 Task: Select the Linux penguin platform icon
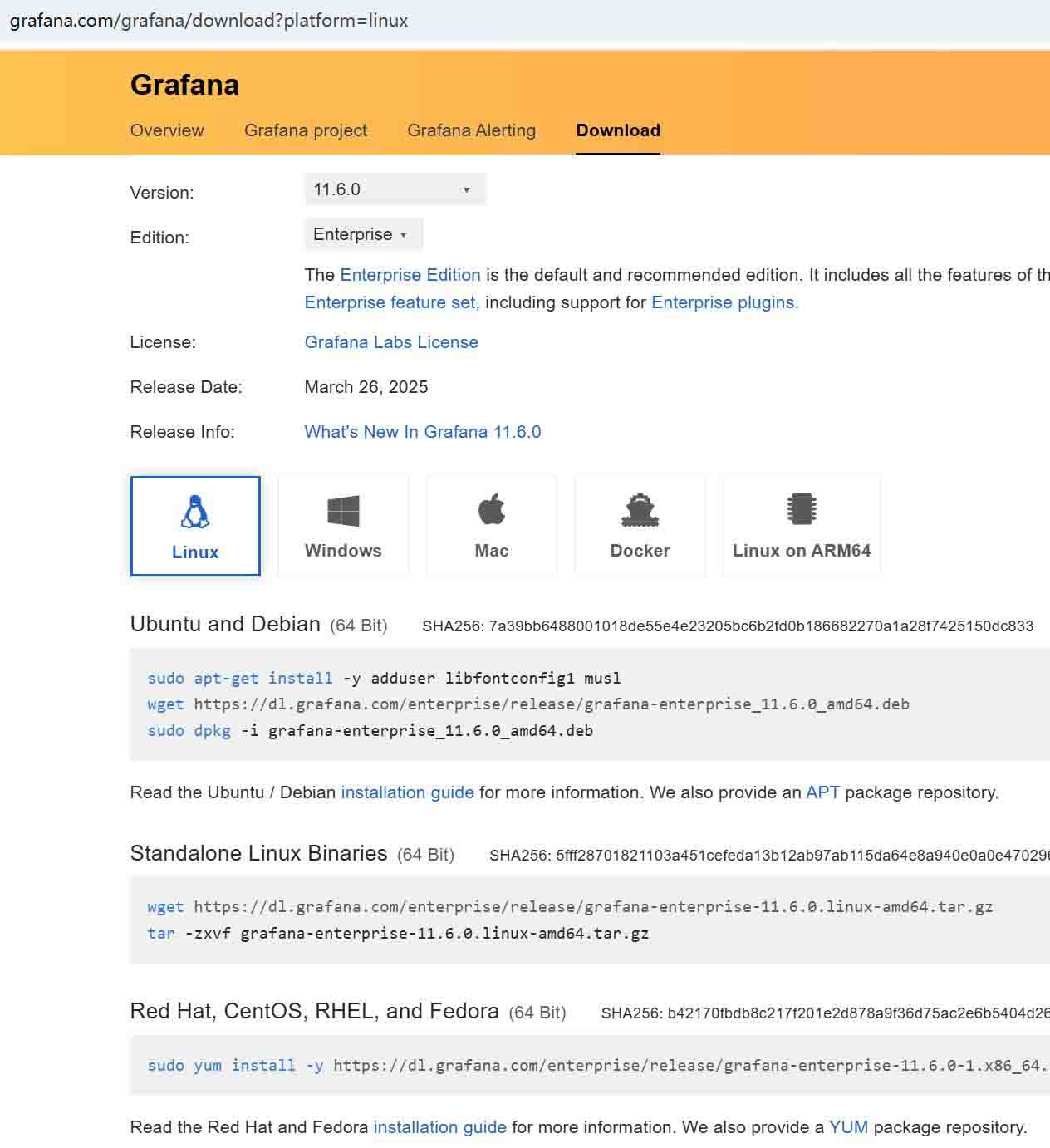coord(194,511)
